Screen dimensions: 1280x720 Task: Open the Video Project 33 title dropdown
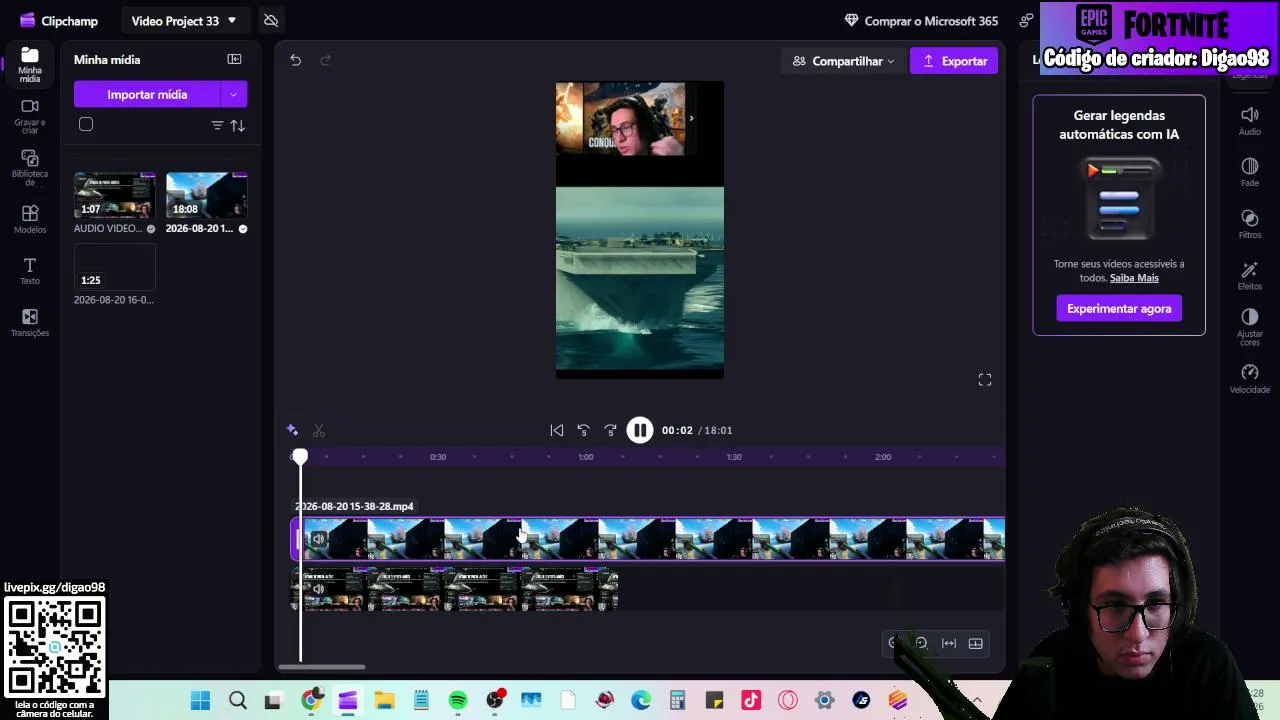(x=184, y=20)
